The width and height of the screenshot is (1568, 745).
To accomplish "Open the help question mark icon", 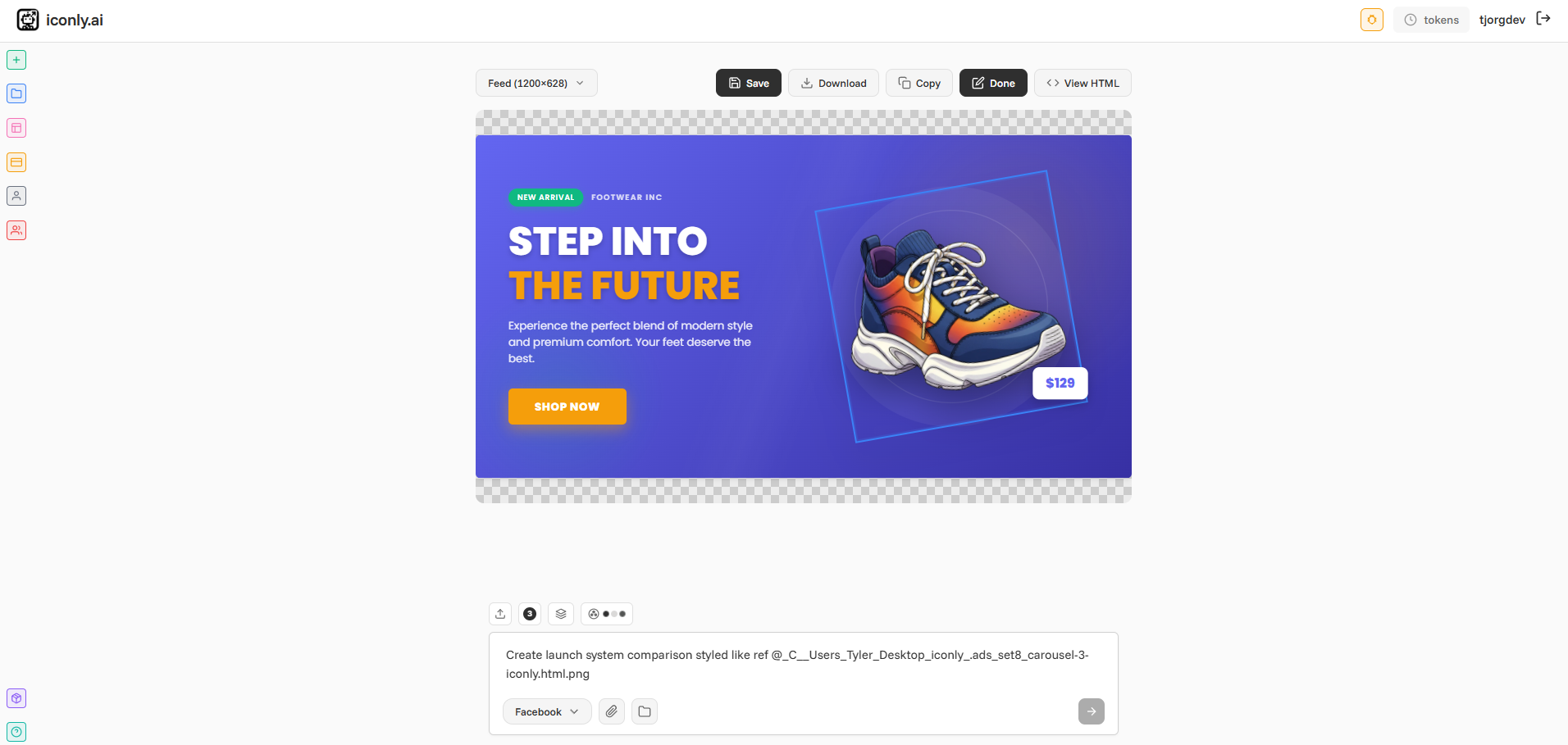I will pyautogui.click(x=16, y=732).
